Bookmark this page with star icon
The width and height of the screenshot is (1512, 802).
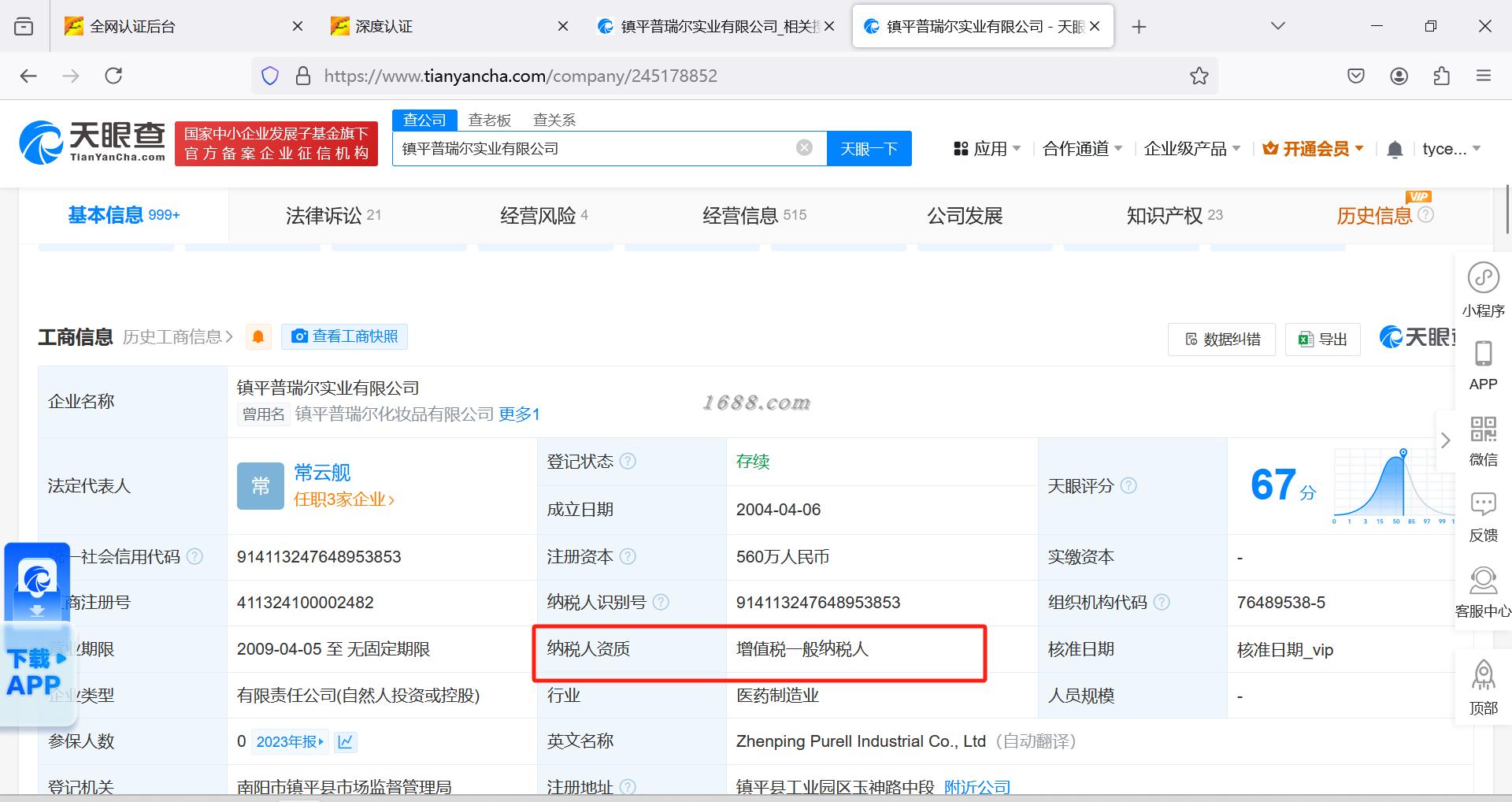point(1199,76)
